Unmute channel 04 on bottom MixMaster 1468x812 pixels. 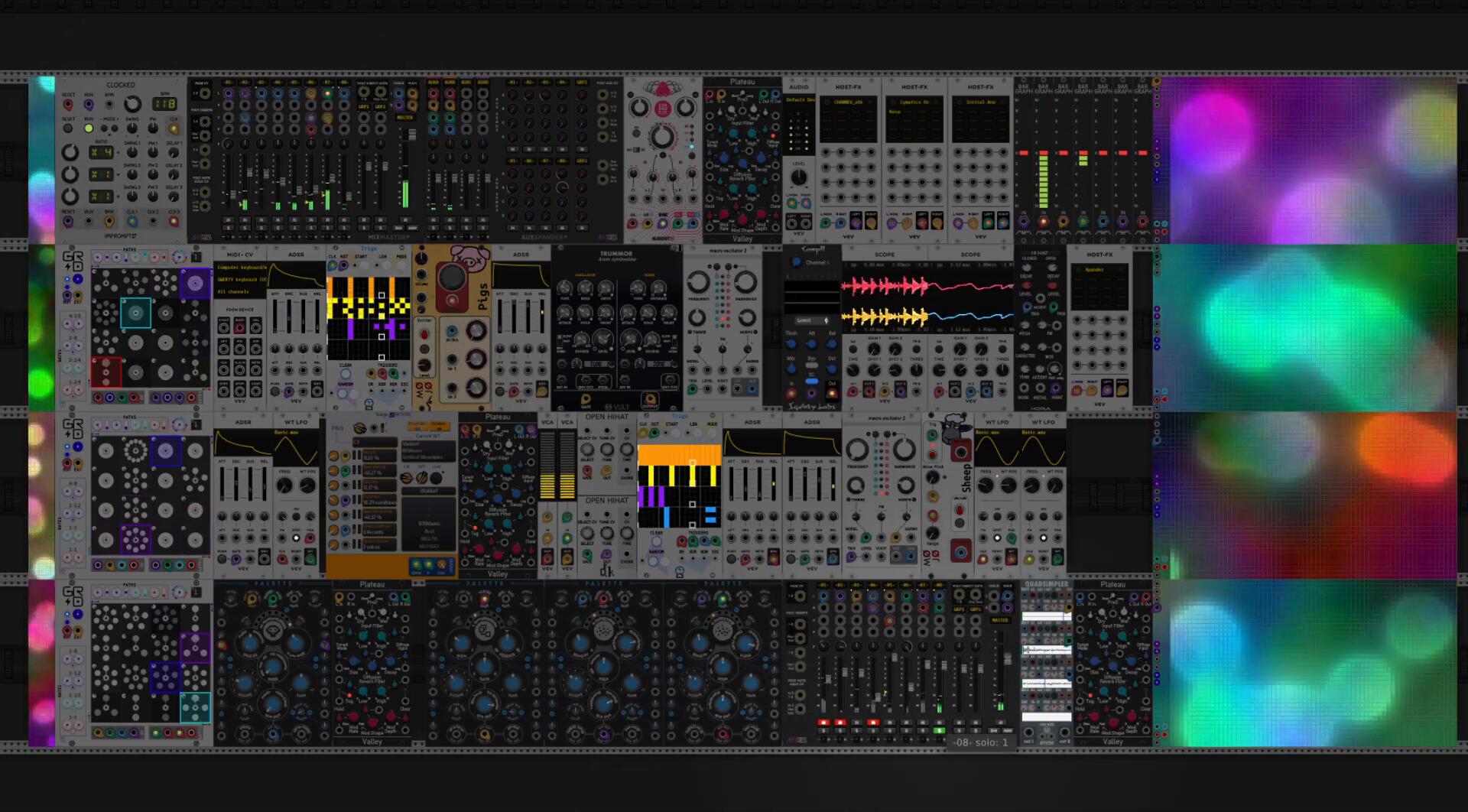point(873,722)
